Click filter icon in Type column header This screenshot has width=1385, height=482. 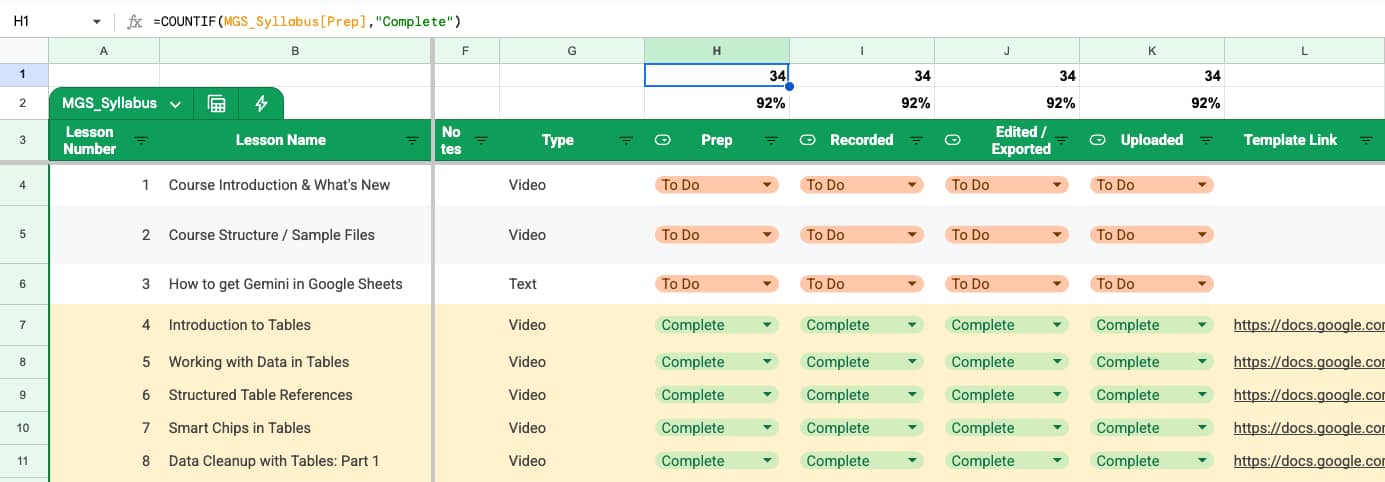tap(626, 141)
